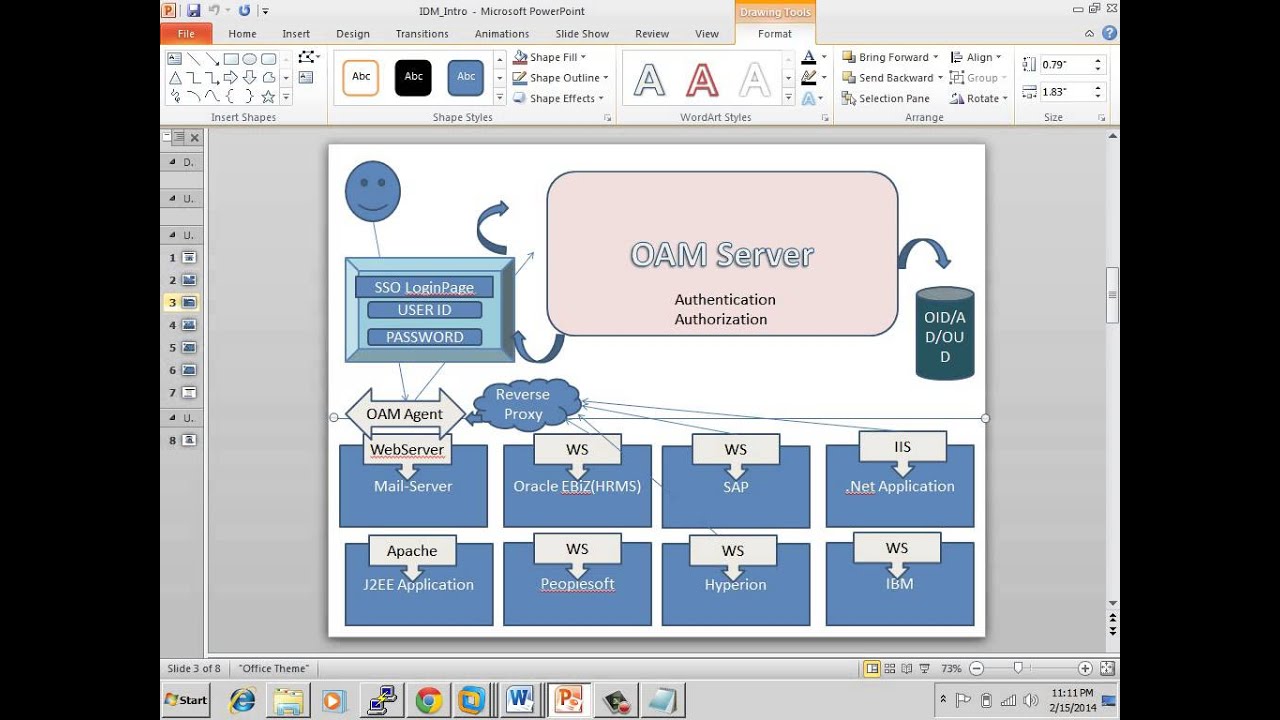This screenshot has width=1280, height=720.
Task: Fit slide to current window
Action: 1107,668
